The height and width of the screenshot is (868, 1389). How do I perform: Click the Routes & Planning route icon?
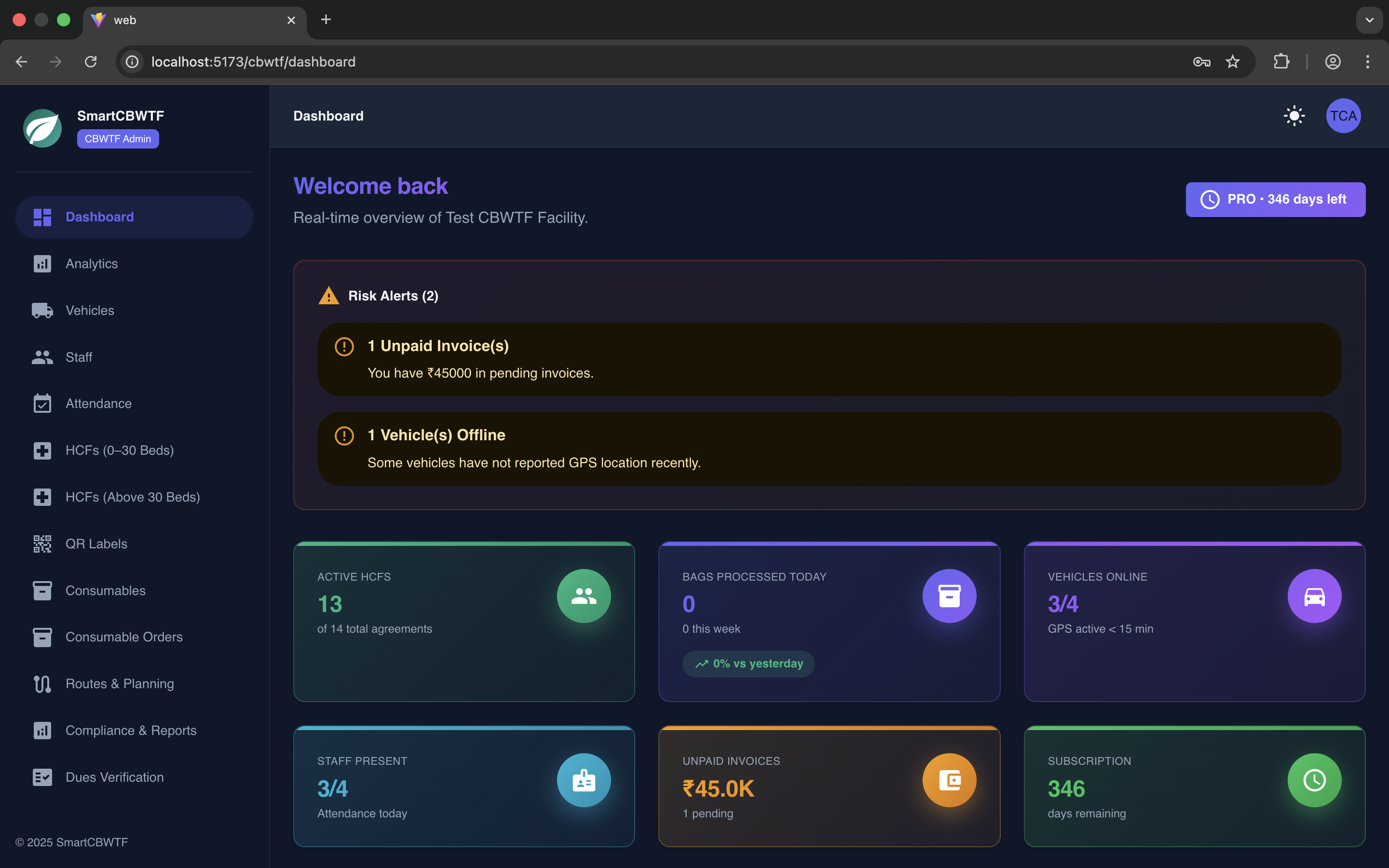(x=42, y=684)
